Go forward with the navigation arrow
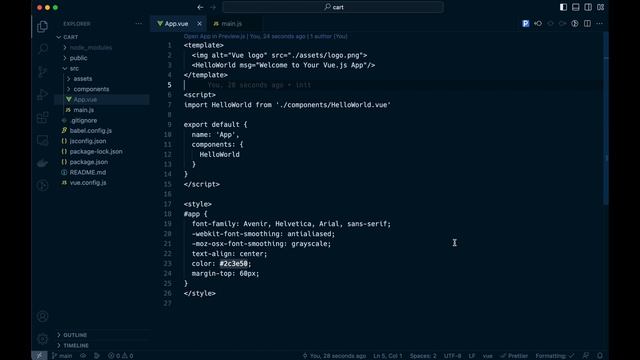640x360 pixels. (213, 7)
